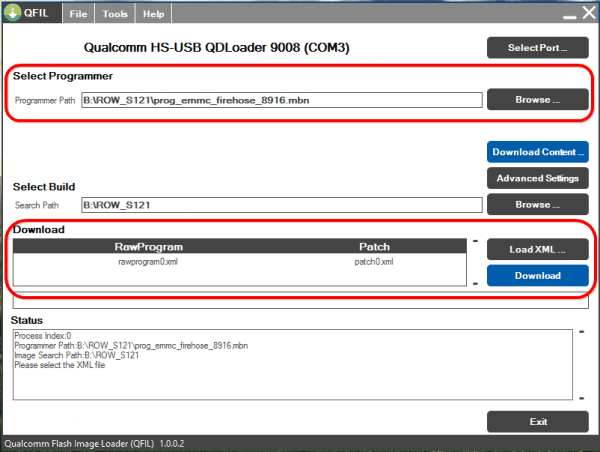Screen dimensions: 600x452
Task: Click 'Process Index:0' status line
Action: pos(42,336)
